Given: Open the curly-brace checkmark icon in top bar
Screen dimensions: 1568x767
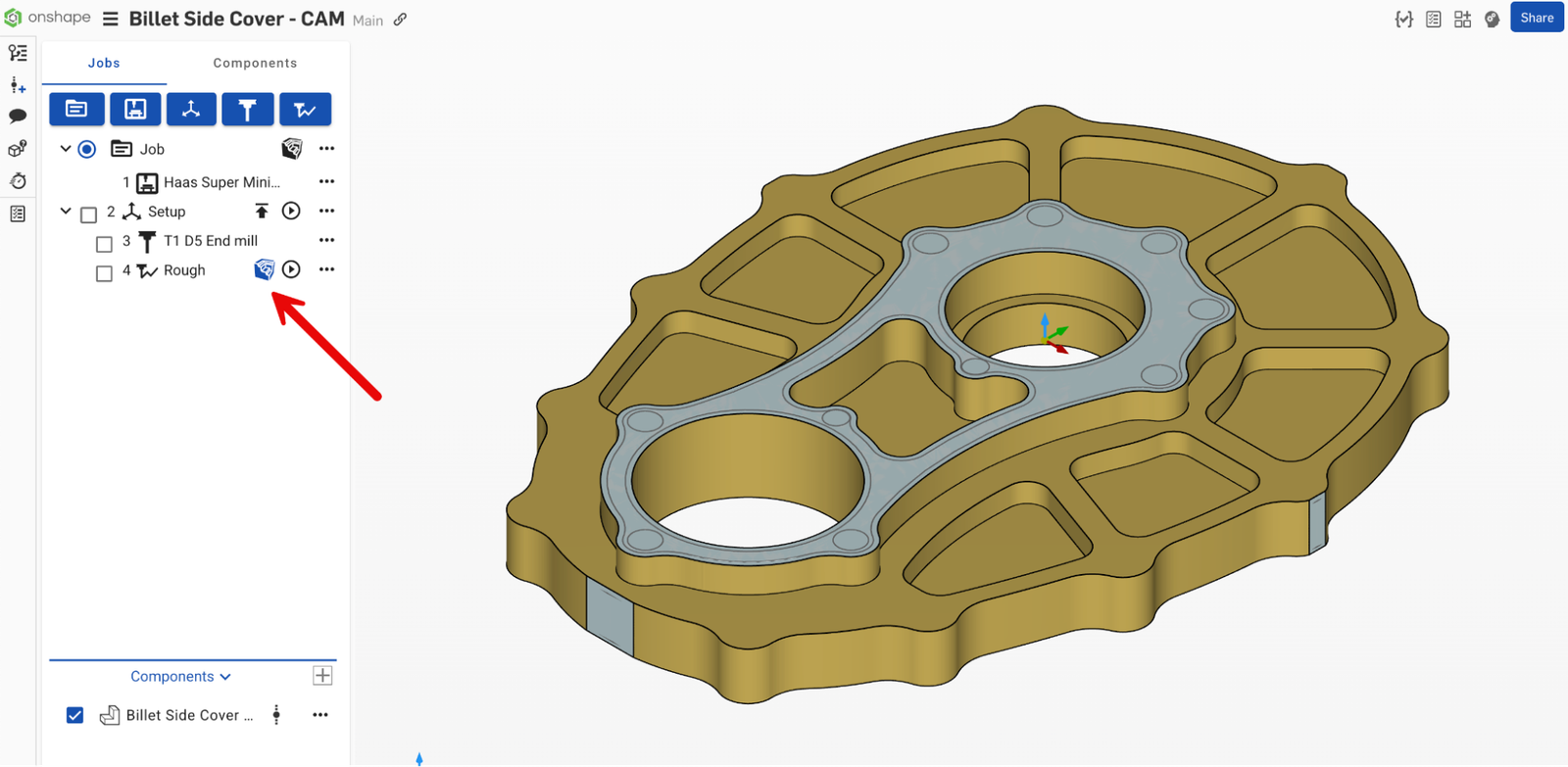Looking at the screenshot, I should click(1403, 19).
